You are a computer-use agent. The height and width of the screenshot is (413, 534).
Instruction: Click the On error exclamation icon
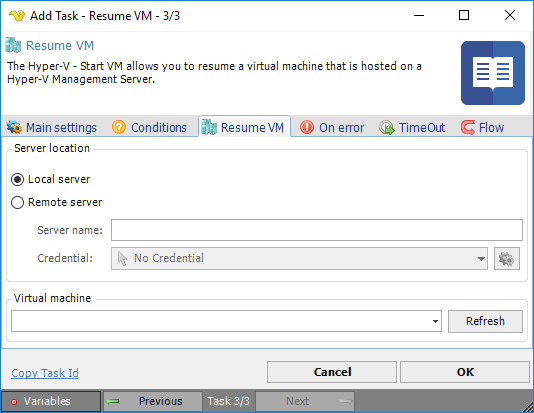tap(307, 127)
